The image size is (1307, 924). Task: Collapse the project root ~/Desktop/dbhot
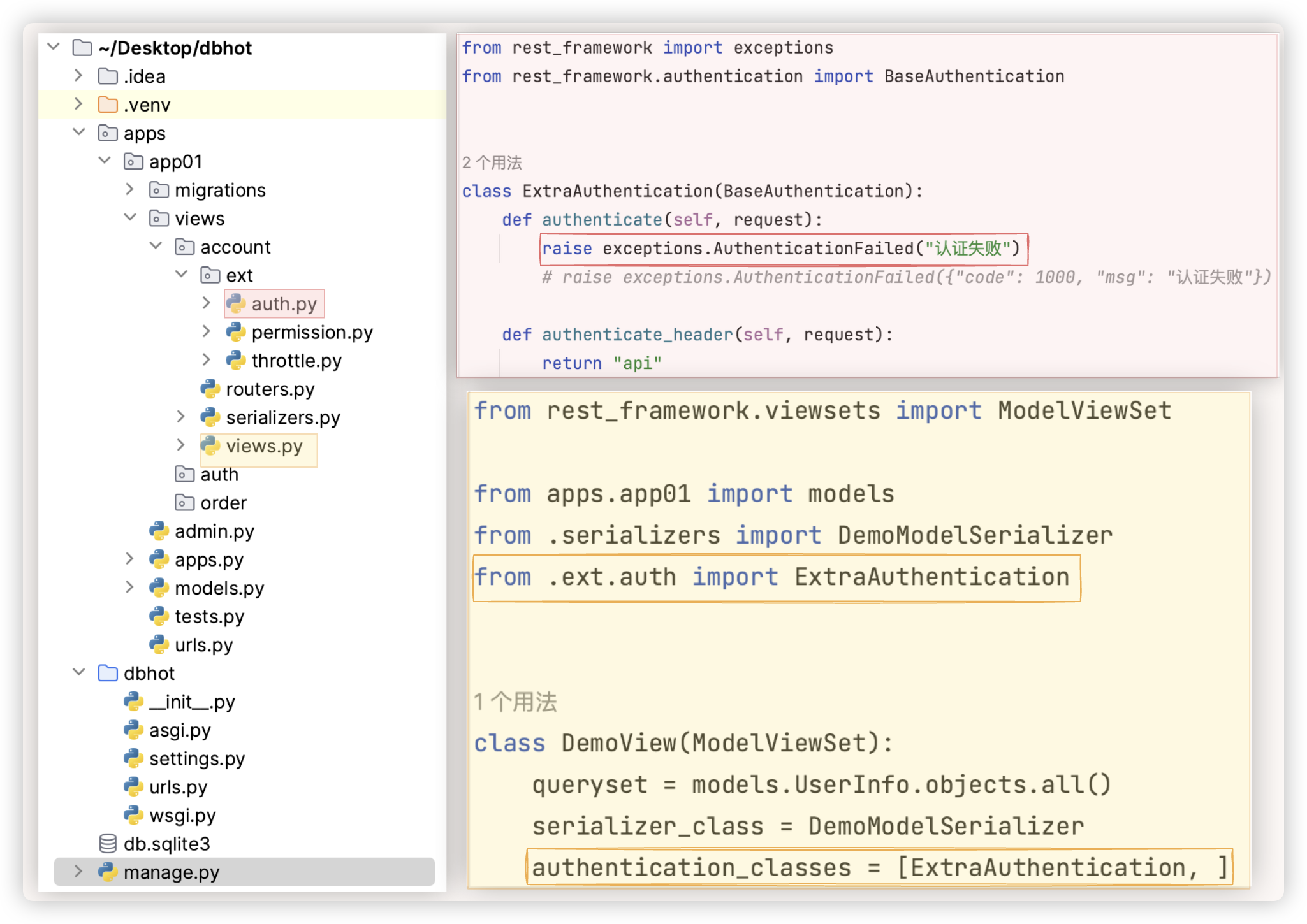[x=54, y=47]
